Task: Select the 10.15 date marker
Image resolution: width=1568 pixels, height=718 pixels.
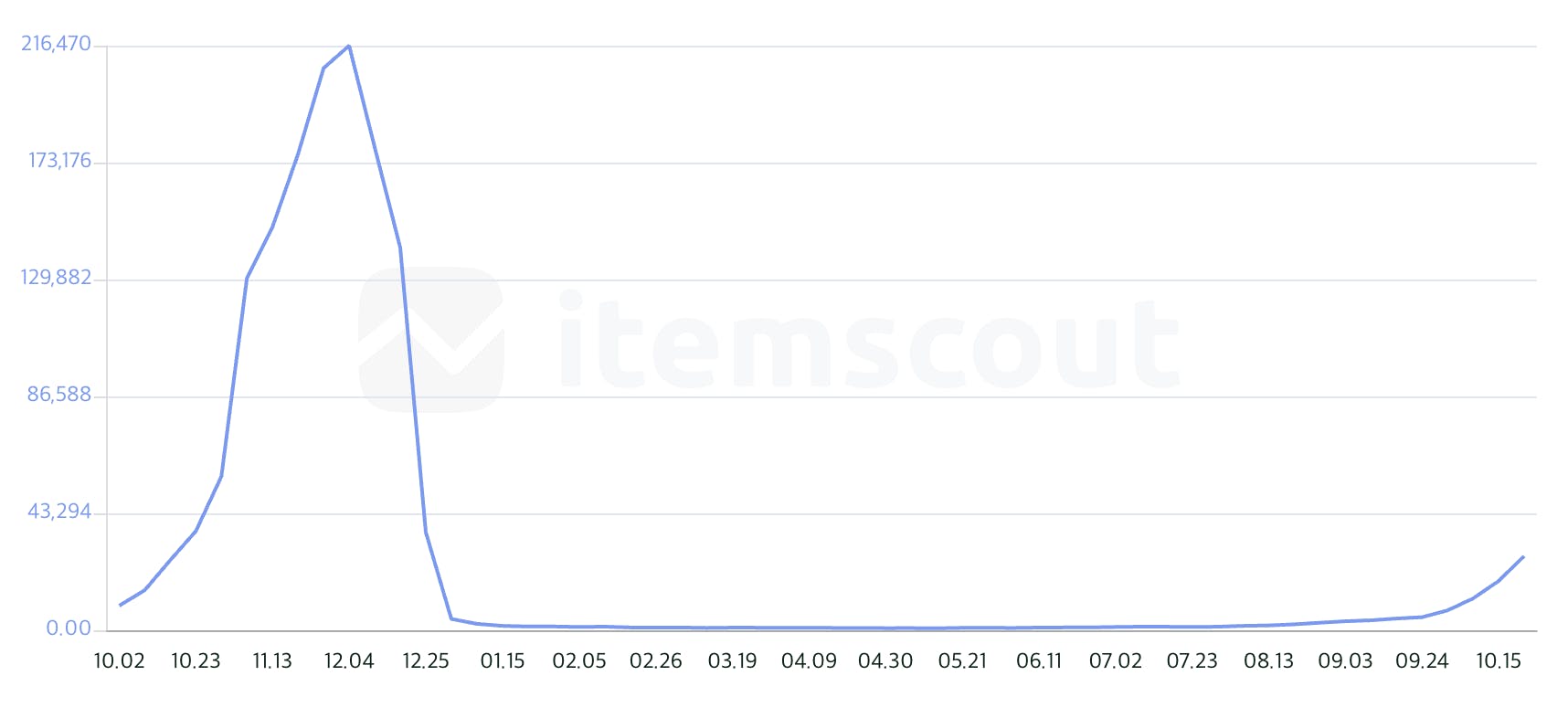Action: point(1499,661)
